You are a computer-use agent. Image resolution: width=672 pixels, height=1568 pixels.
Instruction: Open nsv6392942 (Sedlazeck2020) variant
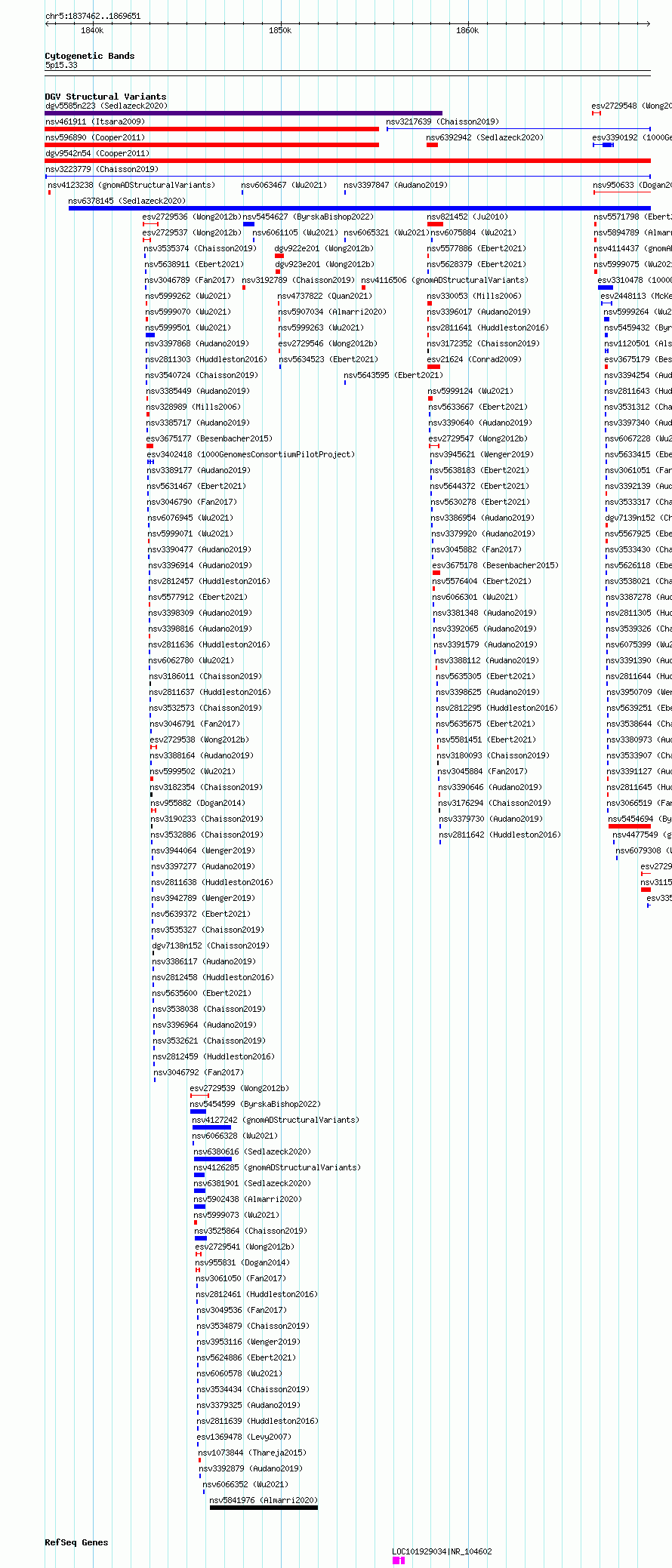[485, 137]
